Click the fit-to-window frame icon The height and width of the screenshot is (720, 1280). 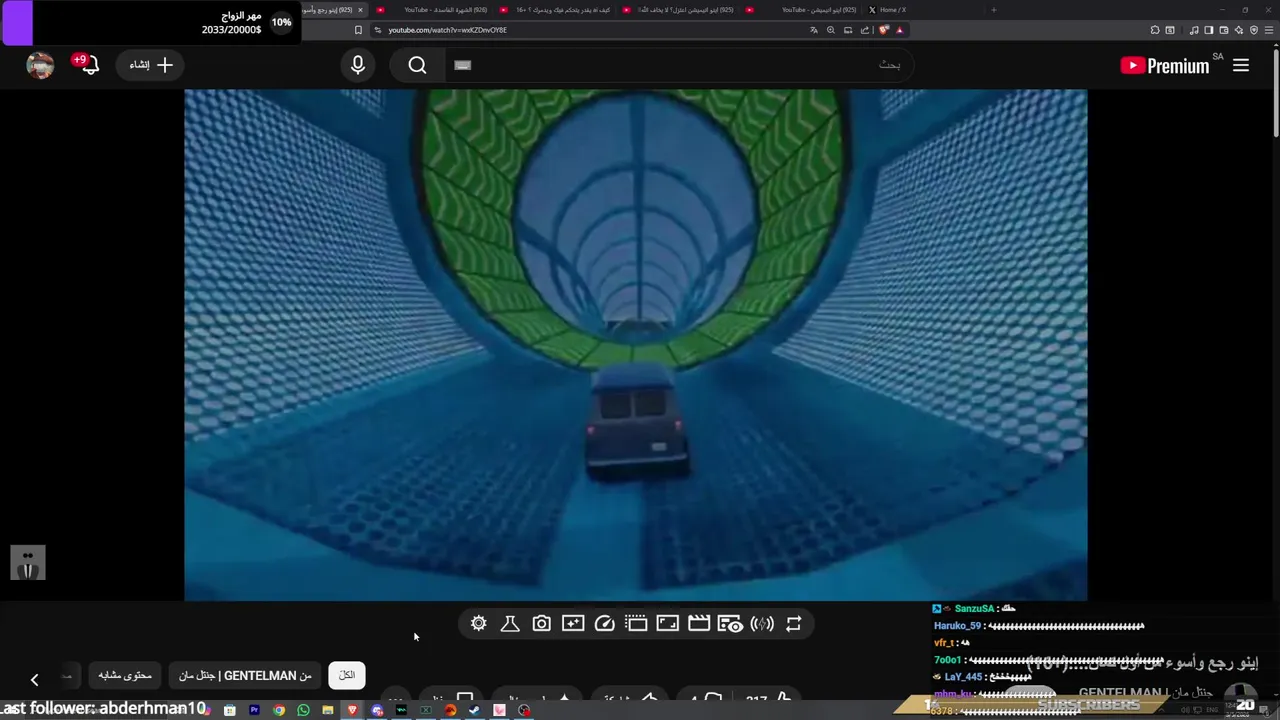pyautogui.click(x=667, y=623)
